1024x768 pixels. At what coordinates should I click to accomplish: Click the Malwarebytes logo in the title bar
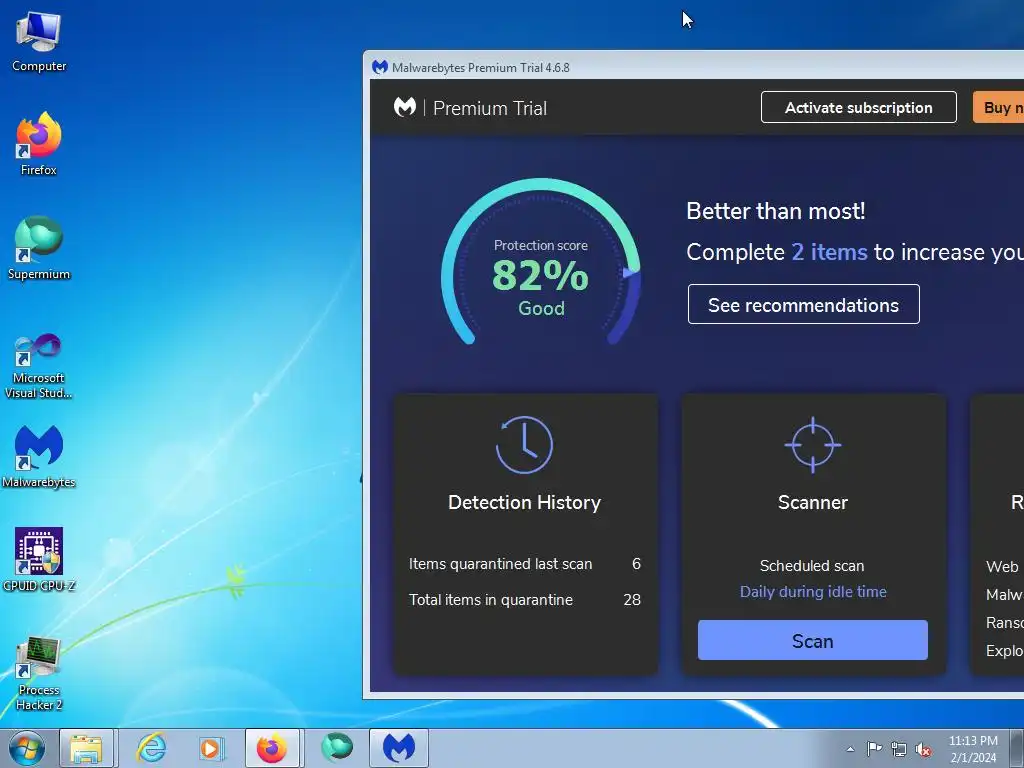(379, 67)
